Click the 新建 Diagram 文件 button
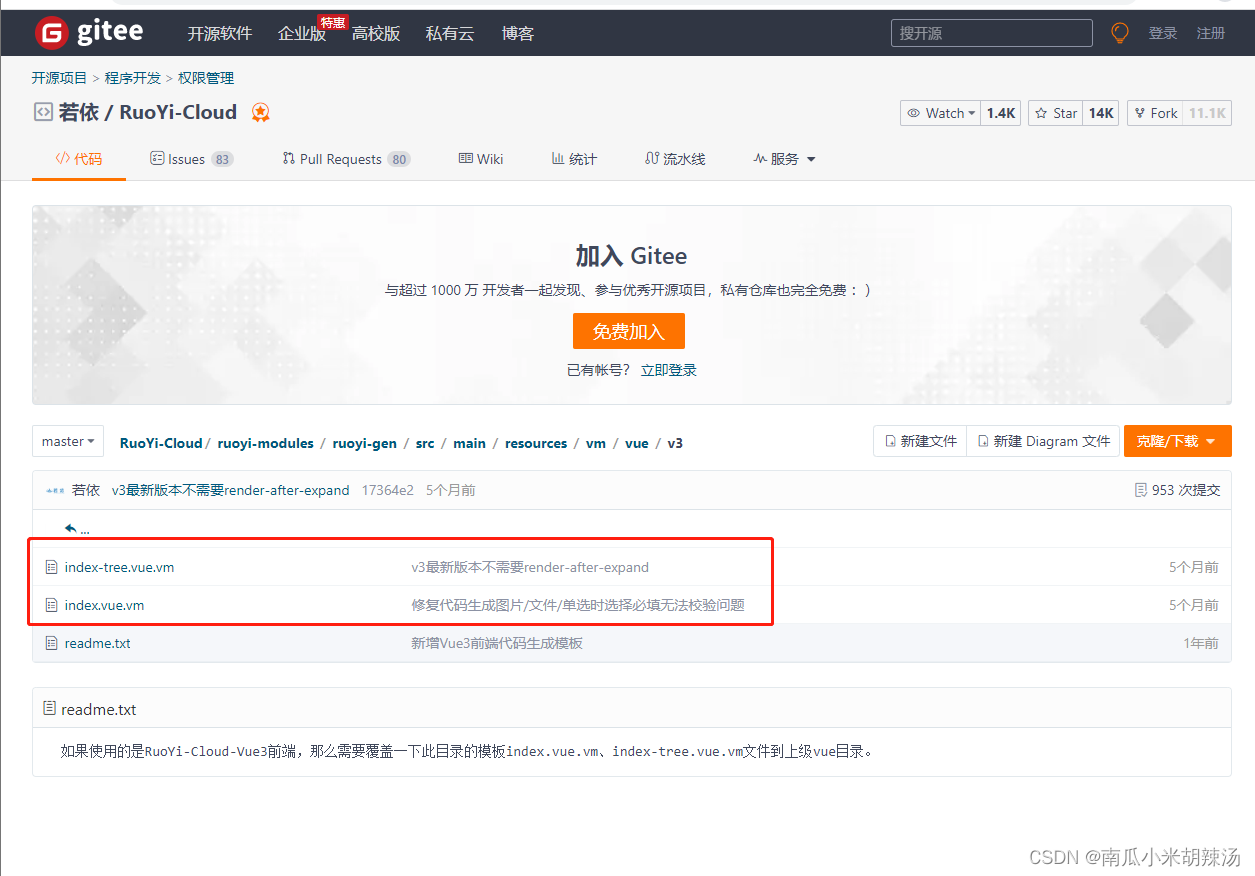Screen dimensions: 1255x876 [x=1043, y=441]
